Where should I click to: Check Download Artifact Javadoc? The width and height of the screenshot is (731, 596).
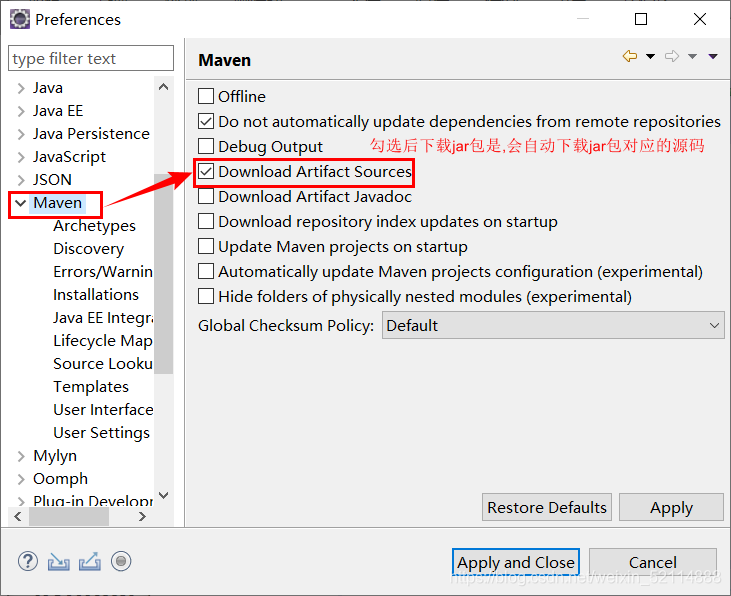(x=206, y=196)
